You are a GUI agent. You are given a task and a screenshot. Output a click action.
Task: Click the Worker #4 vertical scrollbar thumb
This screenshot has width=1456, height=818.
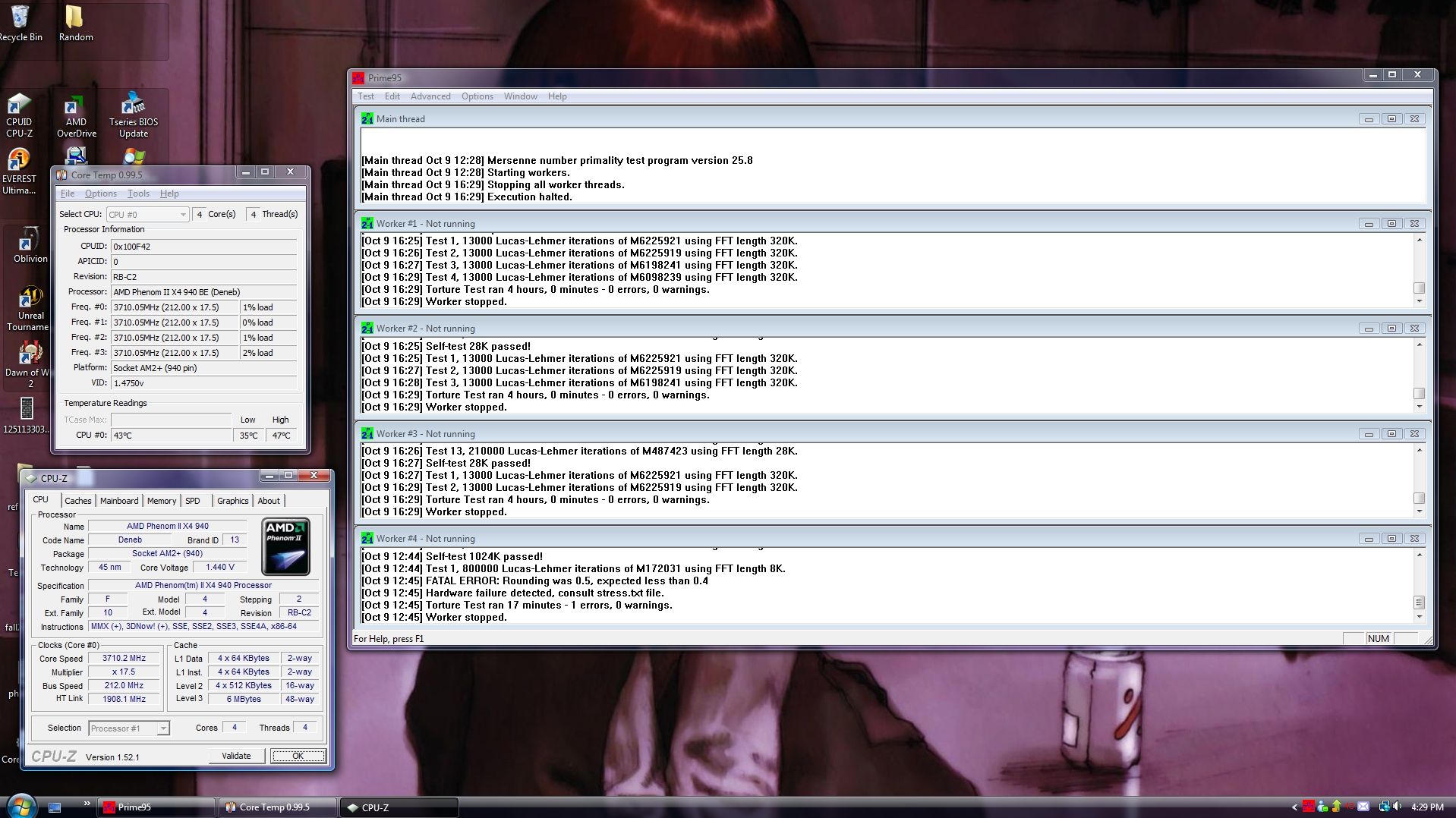[1419, 602]
